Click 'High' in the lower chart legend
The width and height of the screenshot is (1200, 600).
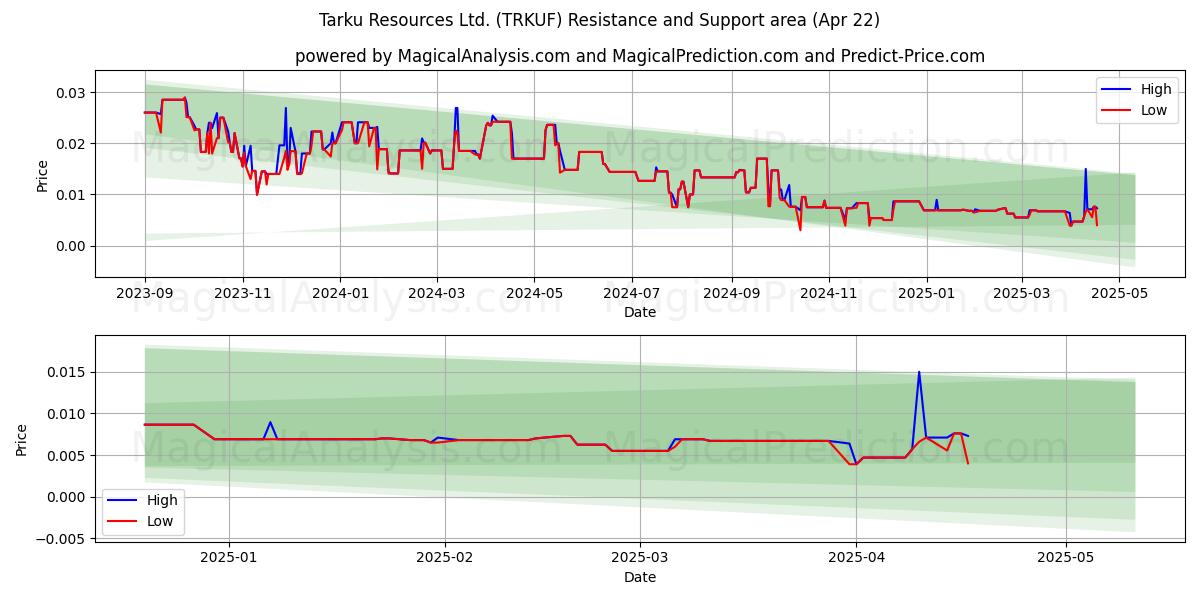[162, 500]
